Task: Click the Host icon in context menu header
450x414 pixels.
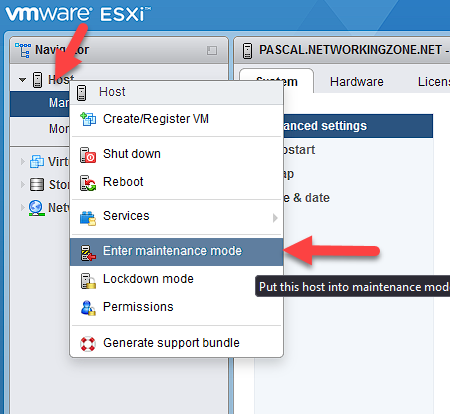Action: [81, 93]
